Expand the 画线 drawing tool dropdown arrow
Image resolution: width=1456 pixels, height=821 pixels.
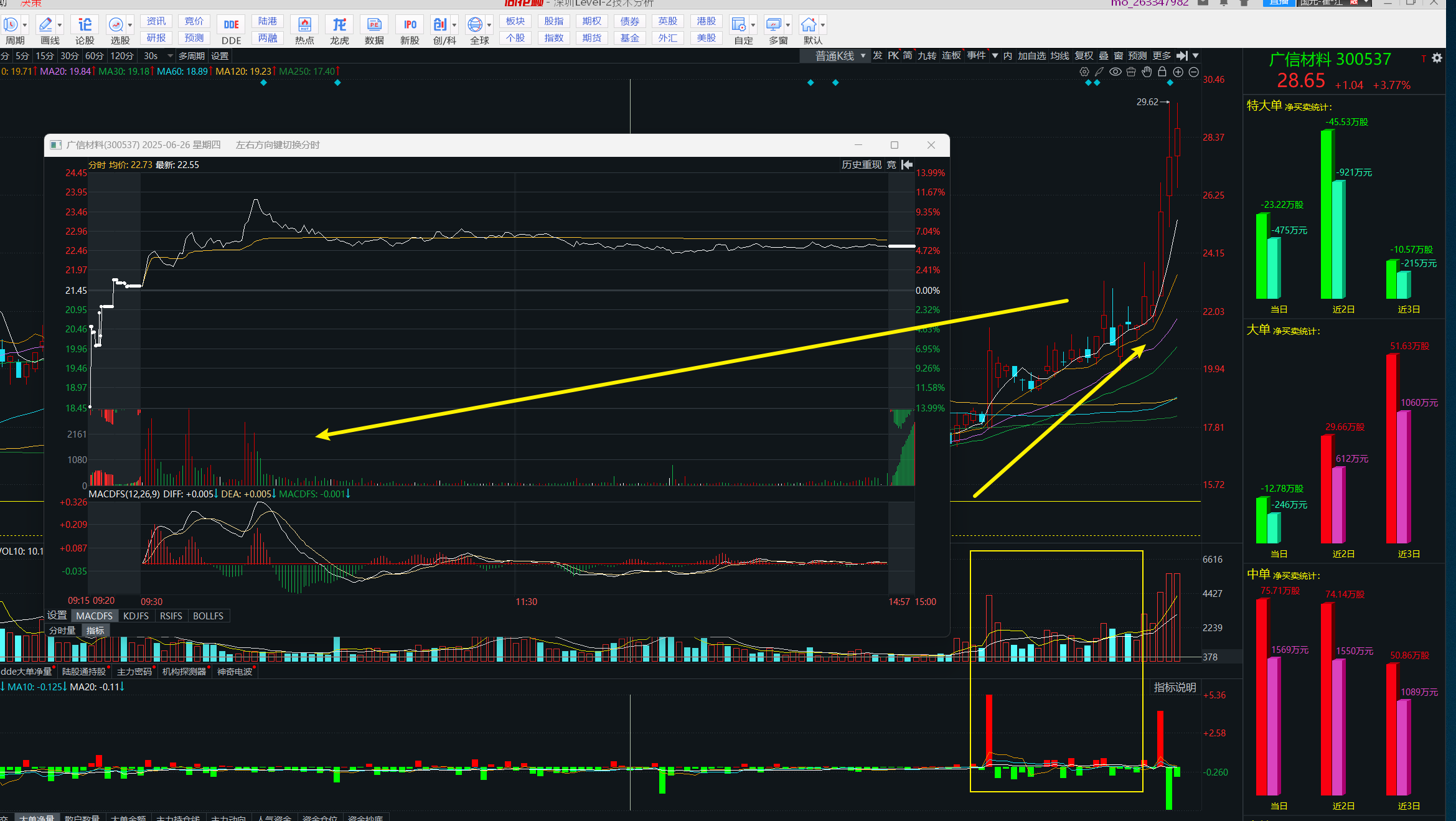pos(60,25)
